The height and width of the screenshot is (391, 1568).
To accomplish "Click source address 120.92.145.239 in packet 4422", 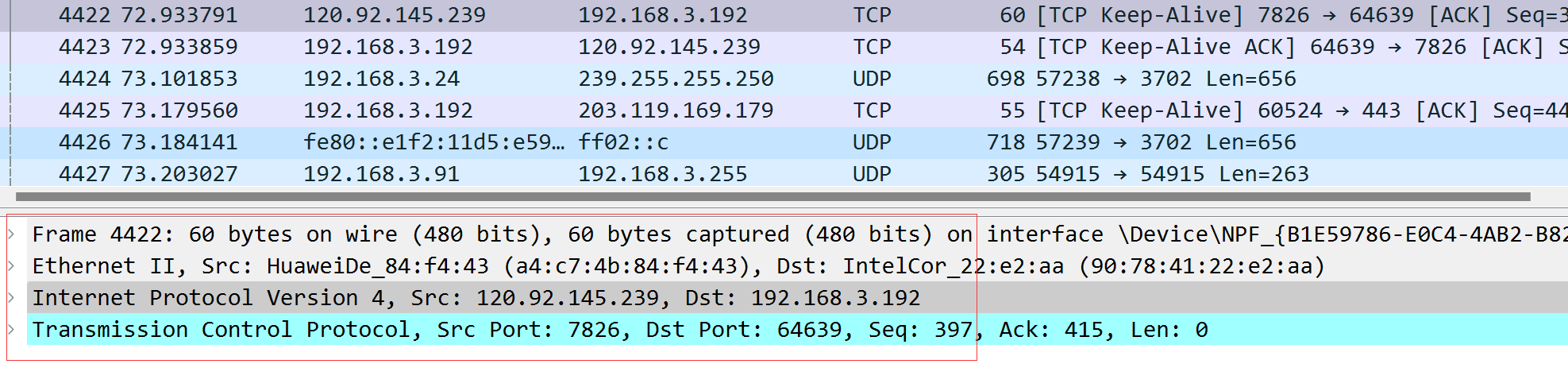I will pyautogui.click(x=395, y=15).
